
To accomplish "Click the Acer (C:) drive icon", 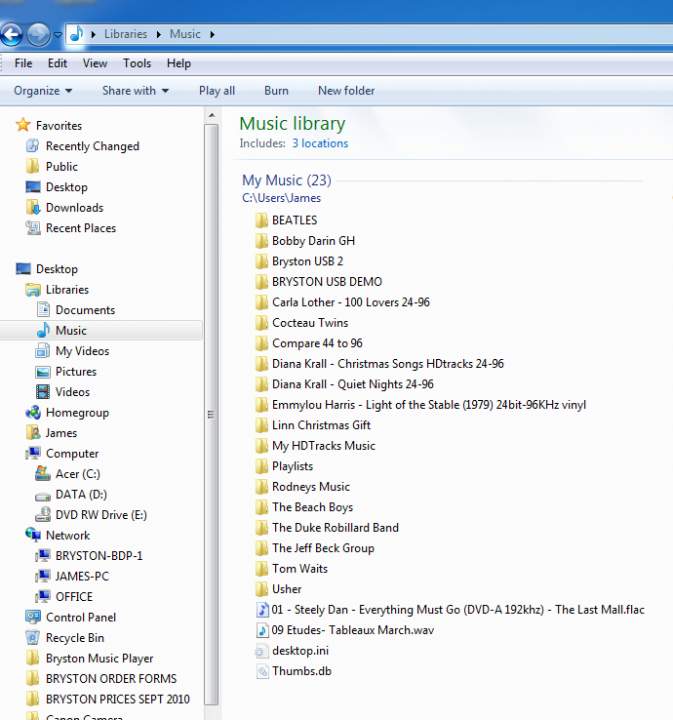I will tap(43, 473).
